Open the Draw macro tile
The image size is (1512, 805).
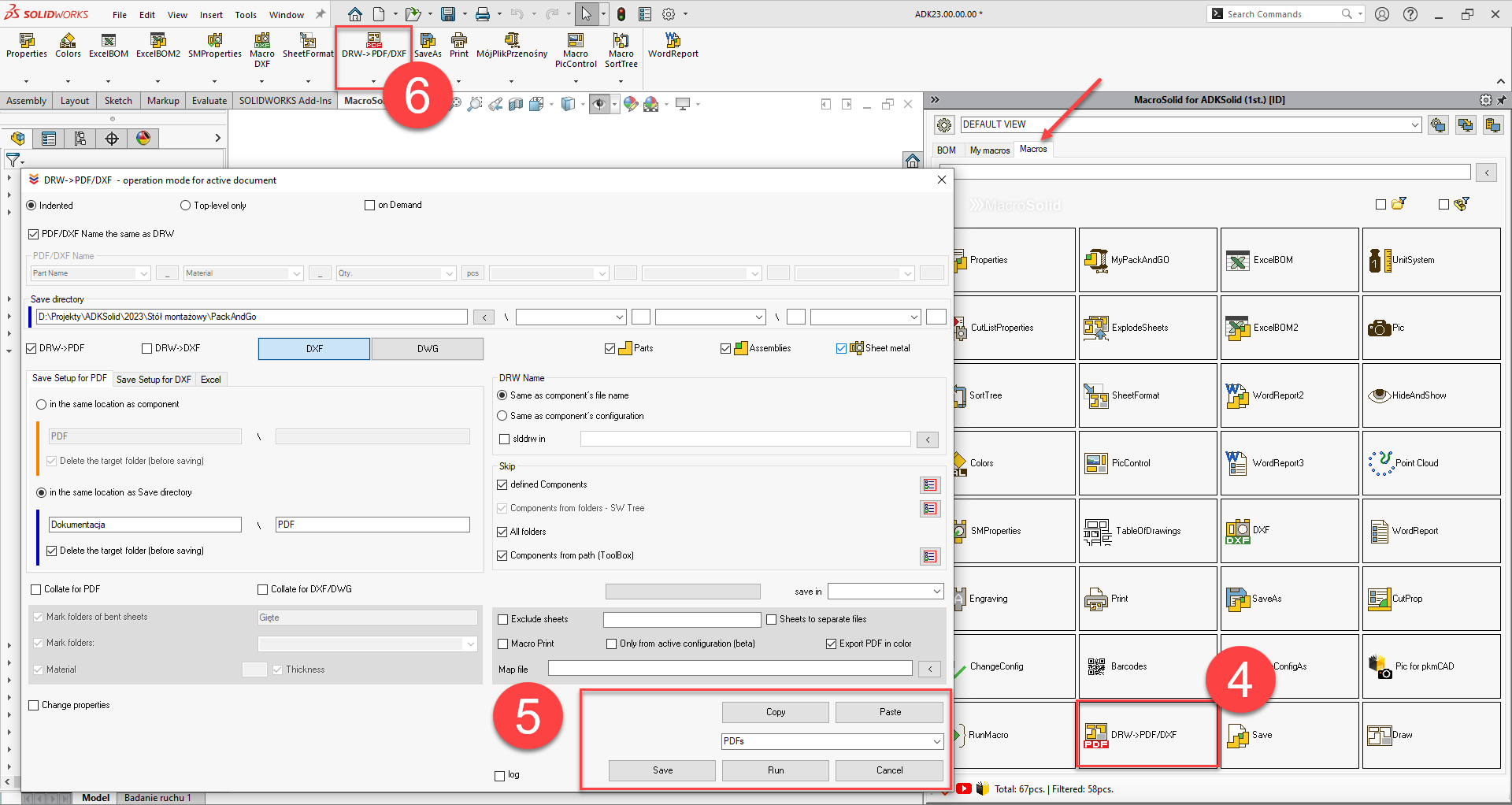pyautogui.click(x=1431, y=734)
